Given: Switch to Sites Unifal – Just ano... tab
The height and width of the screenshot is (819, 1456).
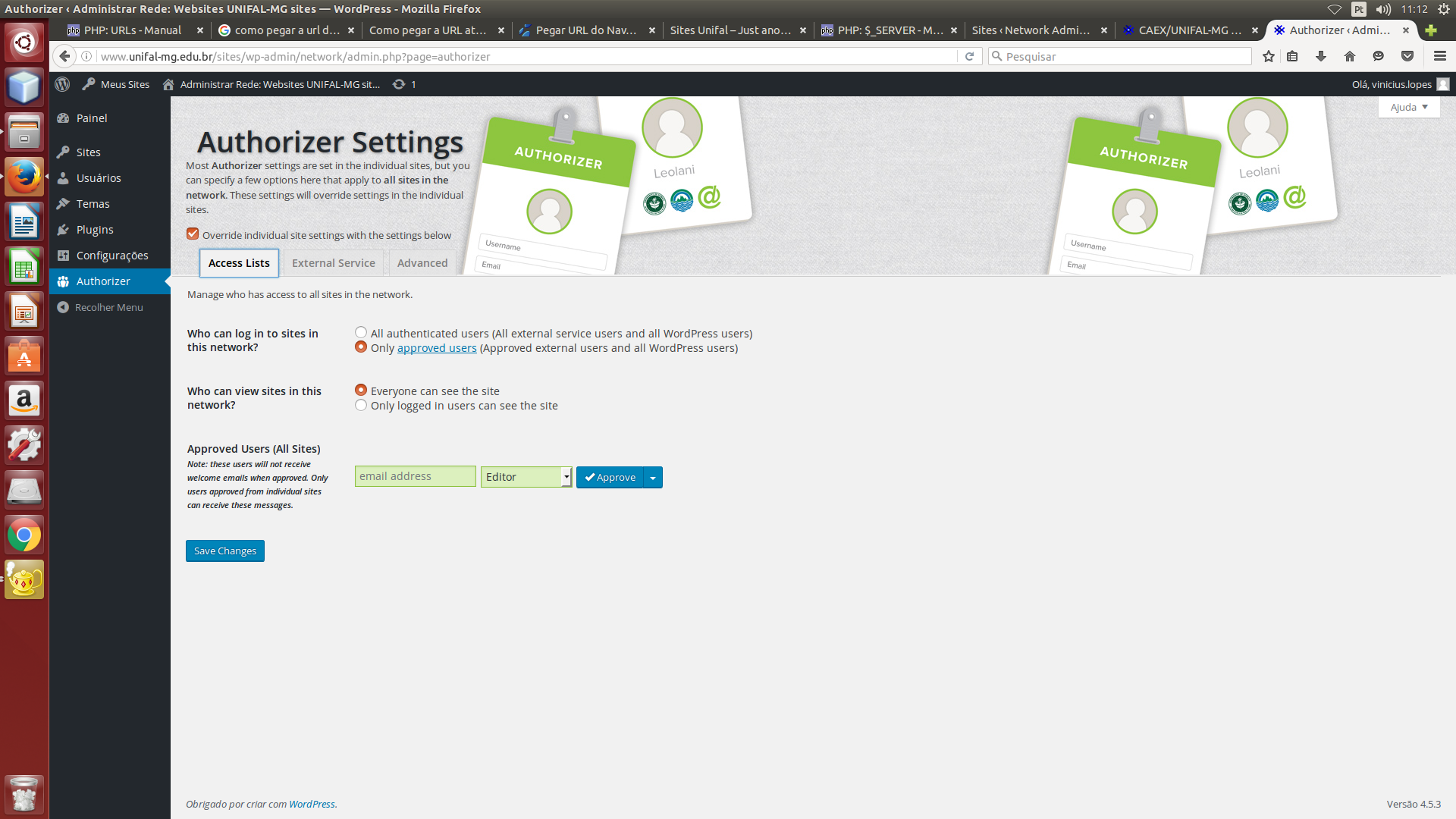Looking at the screenshot, I should [x=730, y=30].
